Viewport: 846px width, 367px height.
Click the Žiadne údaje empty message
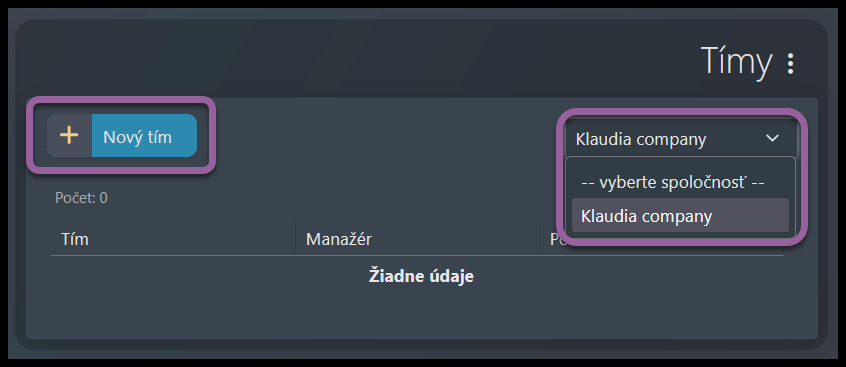[x=421, y=276]
